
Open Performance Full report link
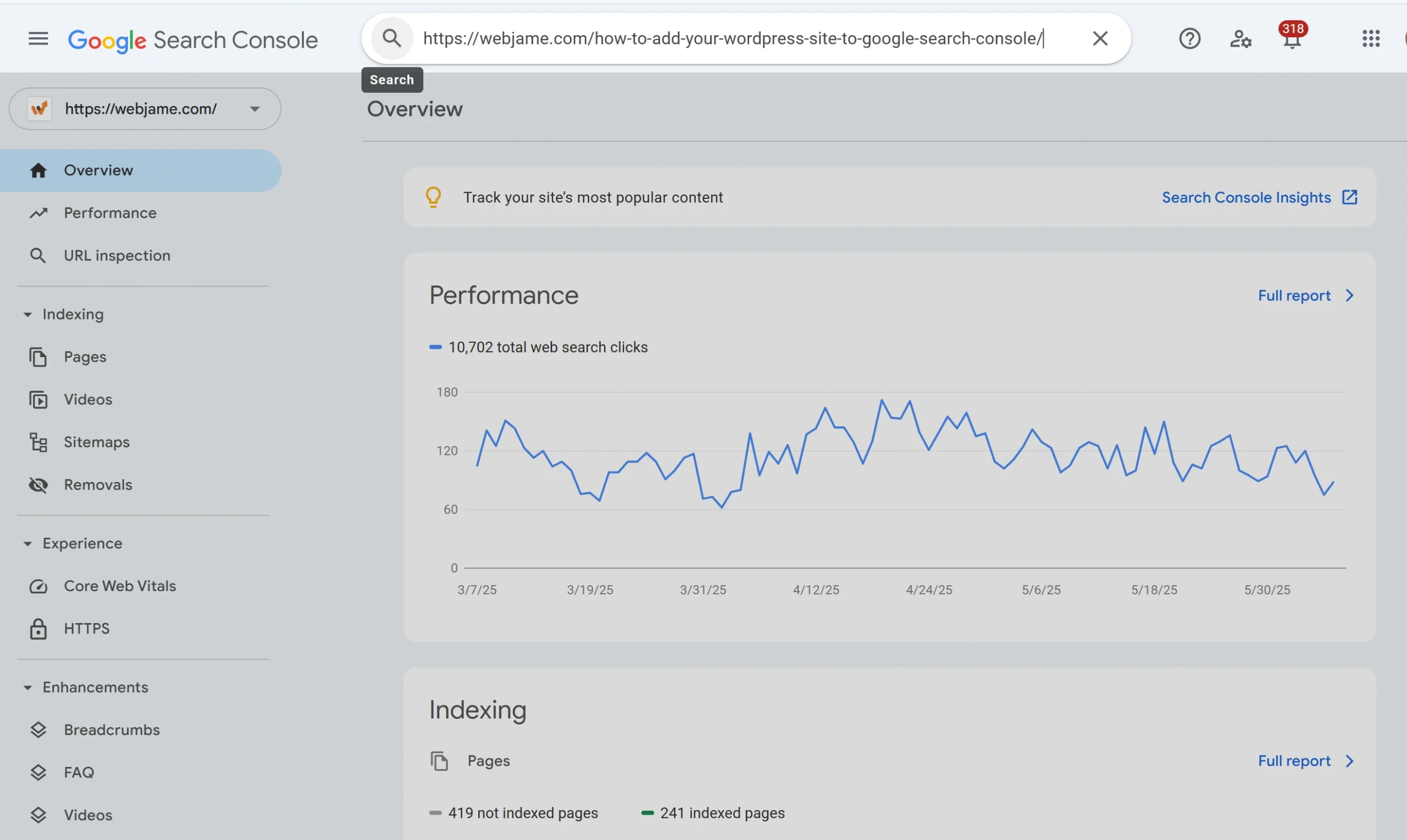click(x=1294, y=296)
